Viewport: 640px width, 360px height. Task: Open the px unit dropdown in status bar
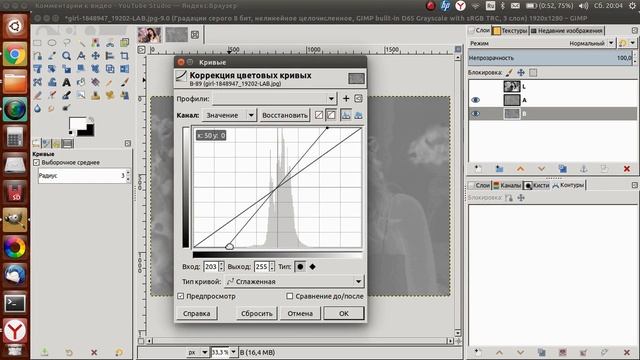198,352
